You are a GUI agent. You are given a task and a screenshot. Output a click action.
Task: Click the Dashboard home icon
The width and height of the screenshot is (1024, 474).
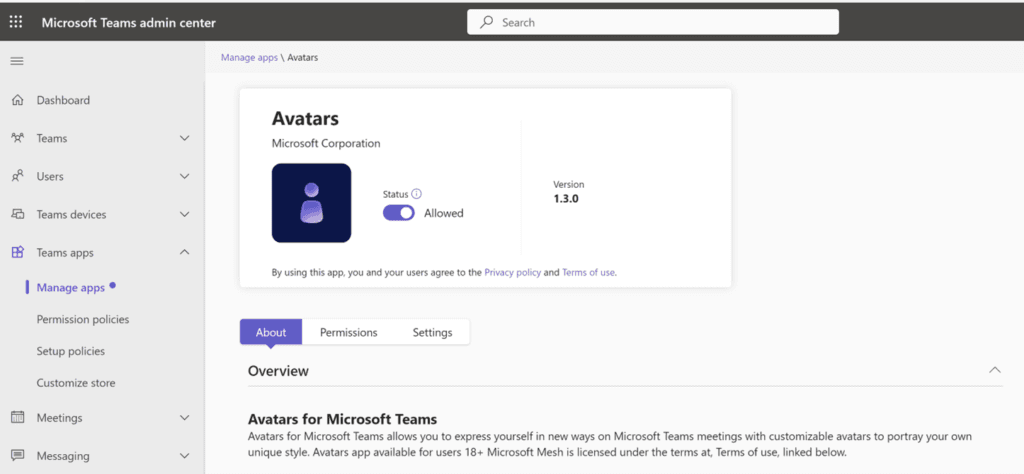pyautogui.click(x=18, y=100)
